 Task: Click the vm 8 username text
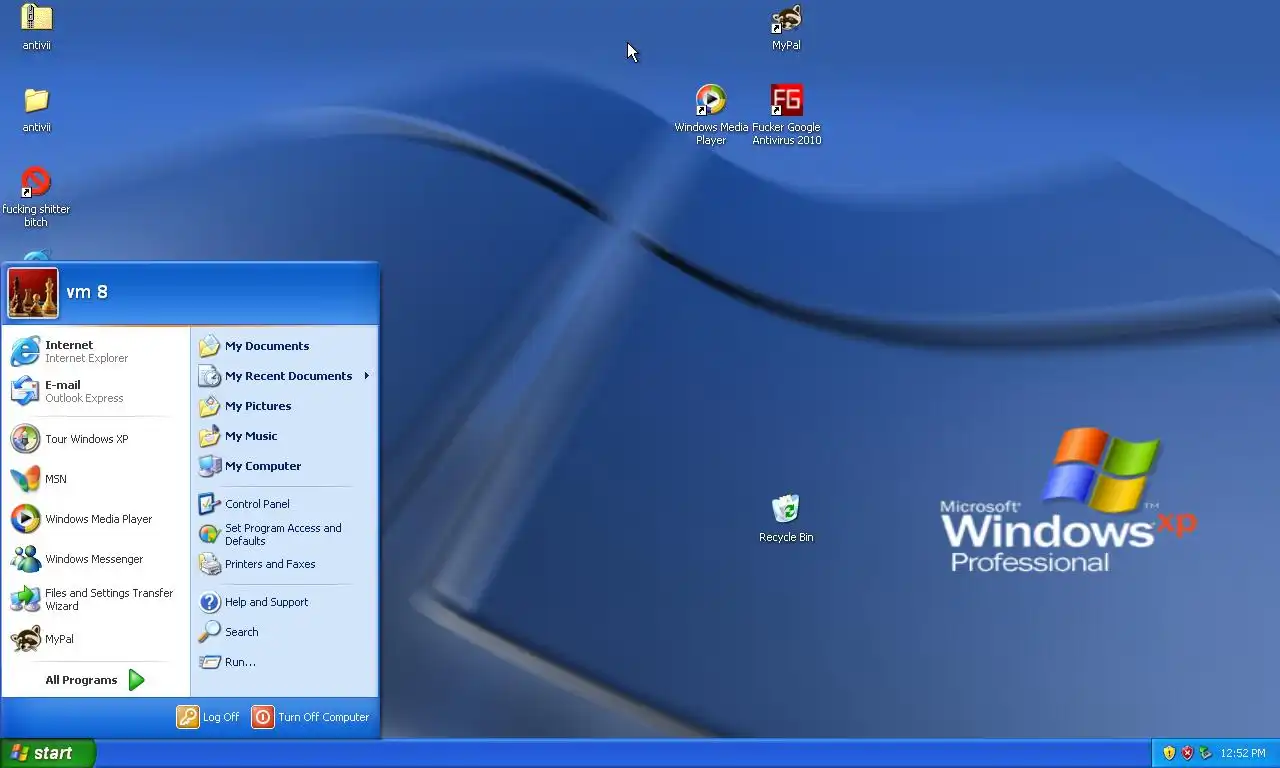coord(87,292)
